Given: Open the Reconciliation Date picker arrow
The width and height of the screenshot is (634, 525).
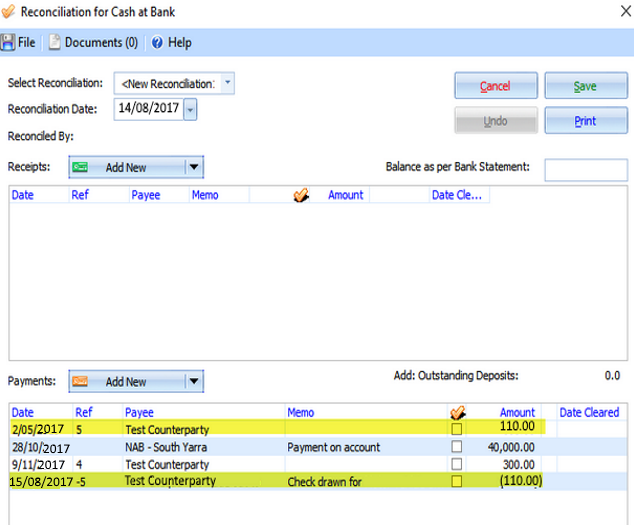Looking at the screenshot, I should (x=190, y=109).
